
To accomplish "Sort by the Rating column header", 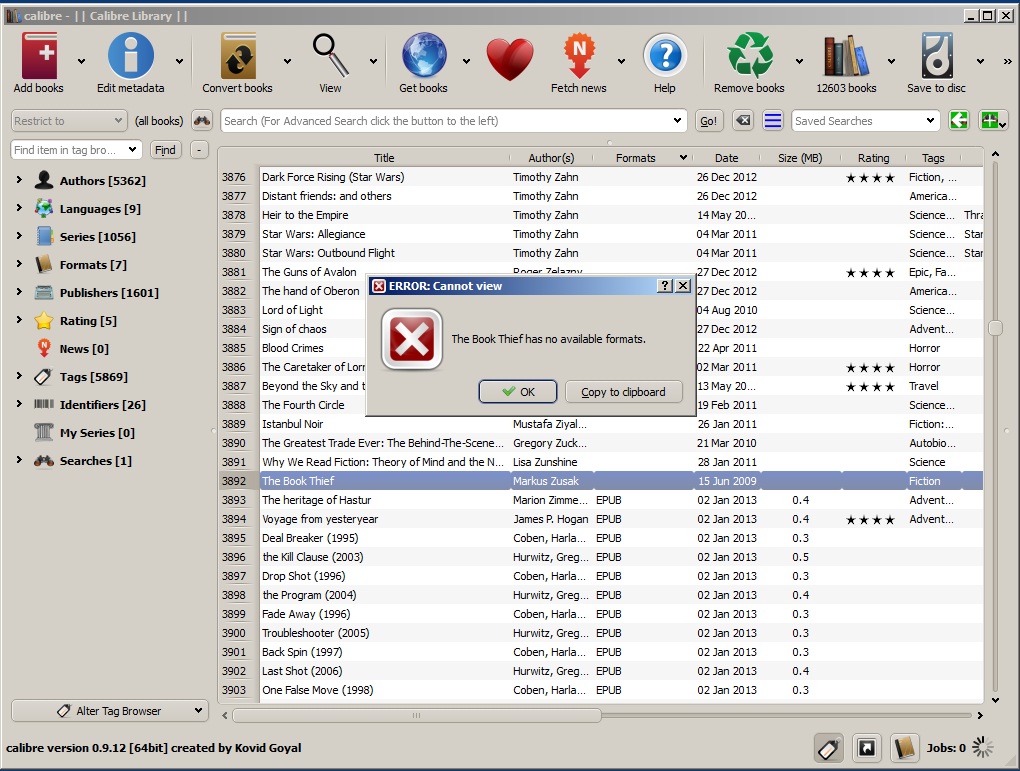I will click(873, 157).
